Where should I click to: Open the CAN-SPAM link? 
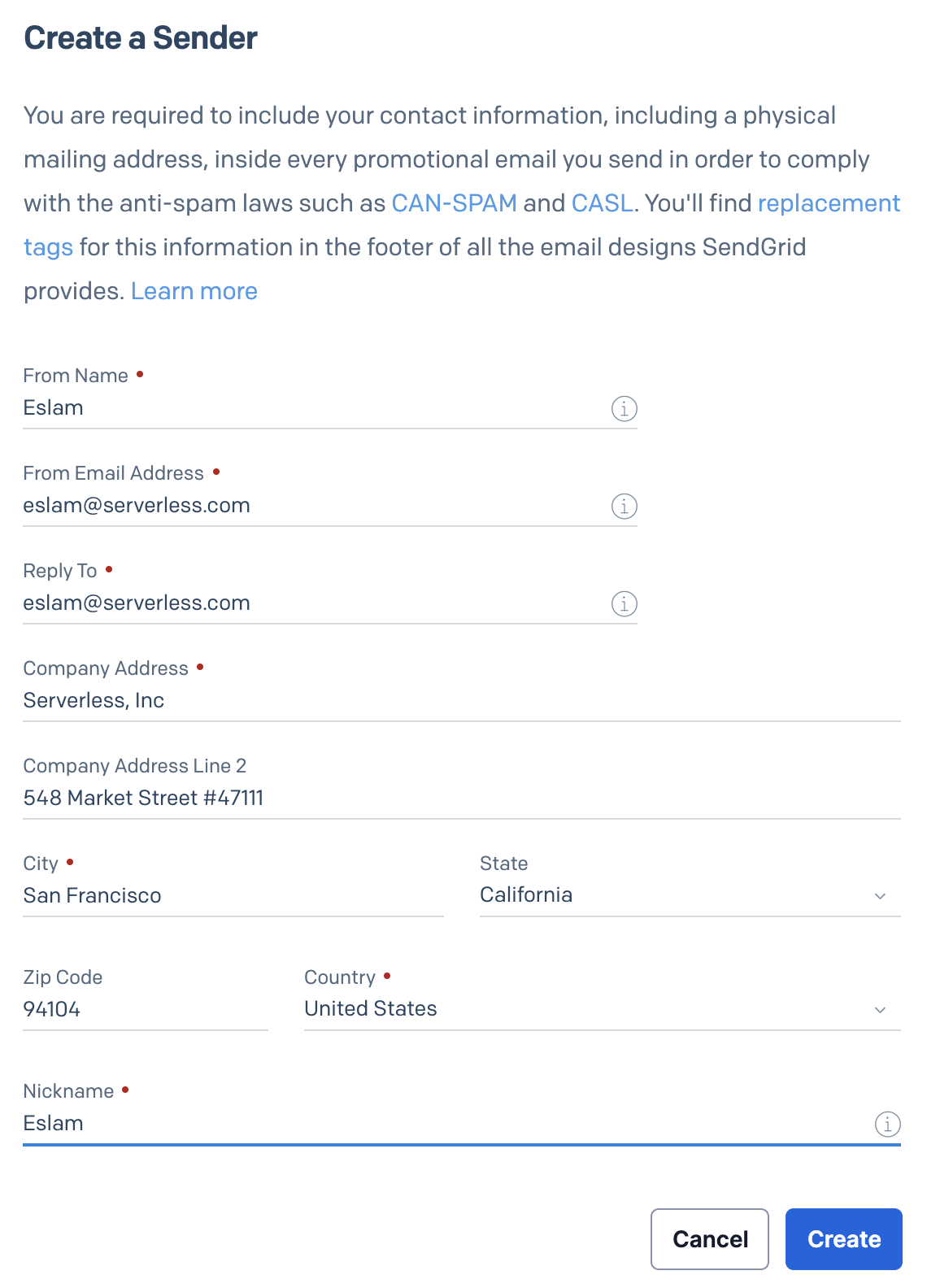click(454, 203)
